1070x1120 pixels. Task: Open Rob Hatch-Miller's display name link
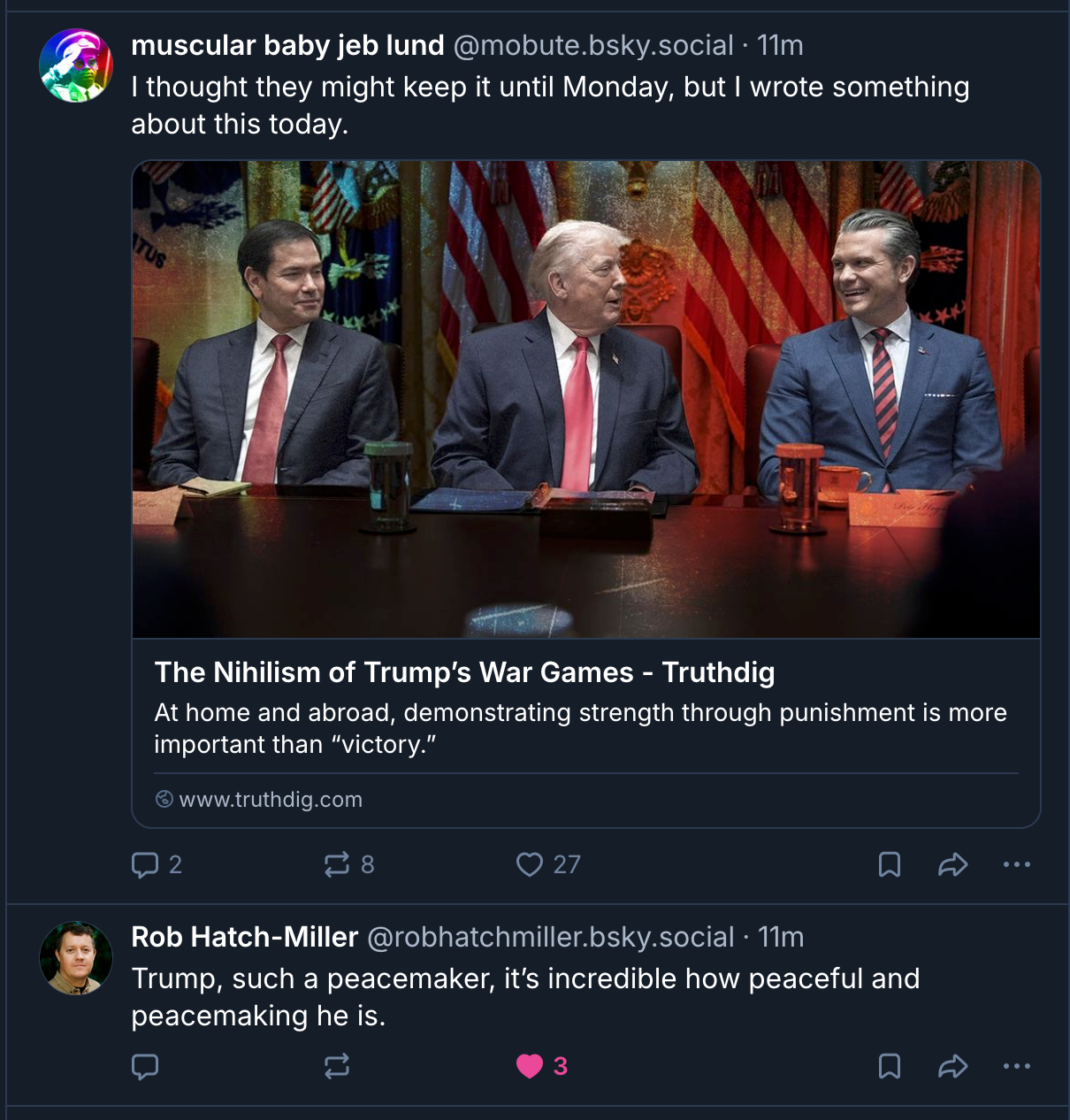click(x=244, y=937)
